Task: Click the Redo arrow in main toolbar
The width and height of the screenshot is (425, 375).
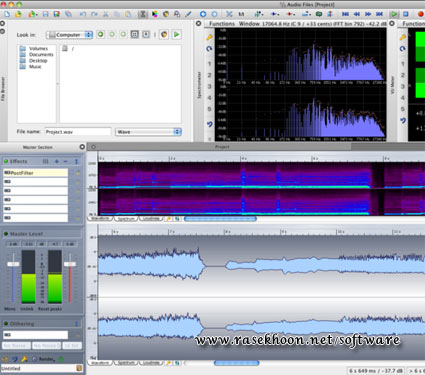Action: coord(94,14)
